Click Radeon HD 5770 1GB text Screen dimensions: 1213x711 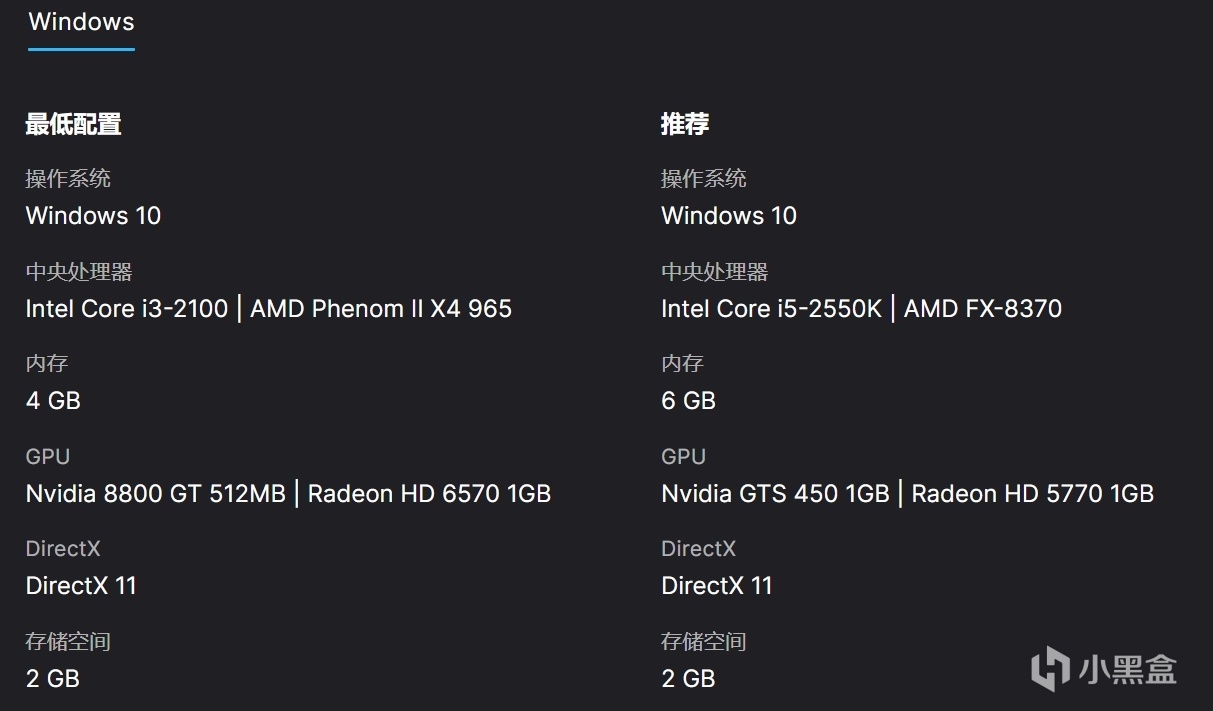point(1033,493)
